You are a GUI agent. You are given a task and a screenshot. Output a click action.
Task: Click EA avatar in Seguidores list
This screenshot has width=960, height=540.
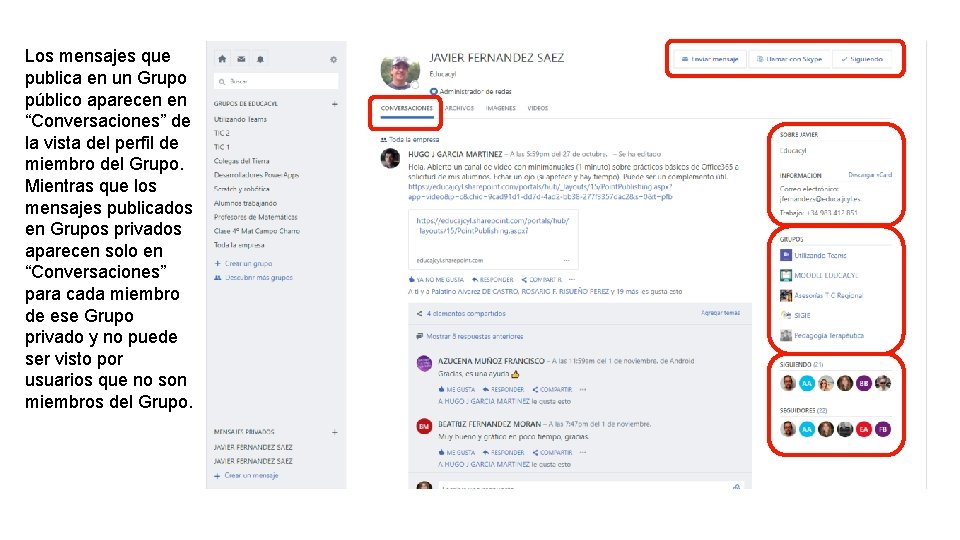coord(863,430)
